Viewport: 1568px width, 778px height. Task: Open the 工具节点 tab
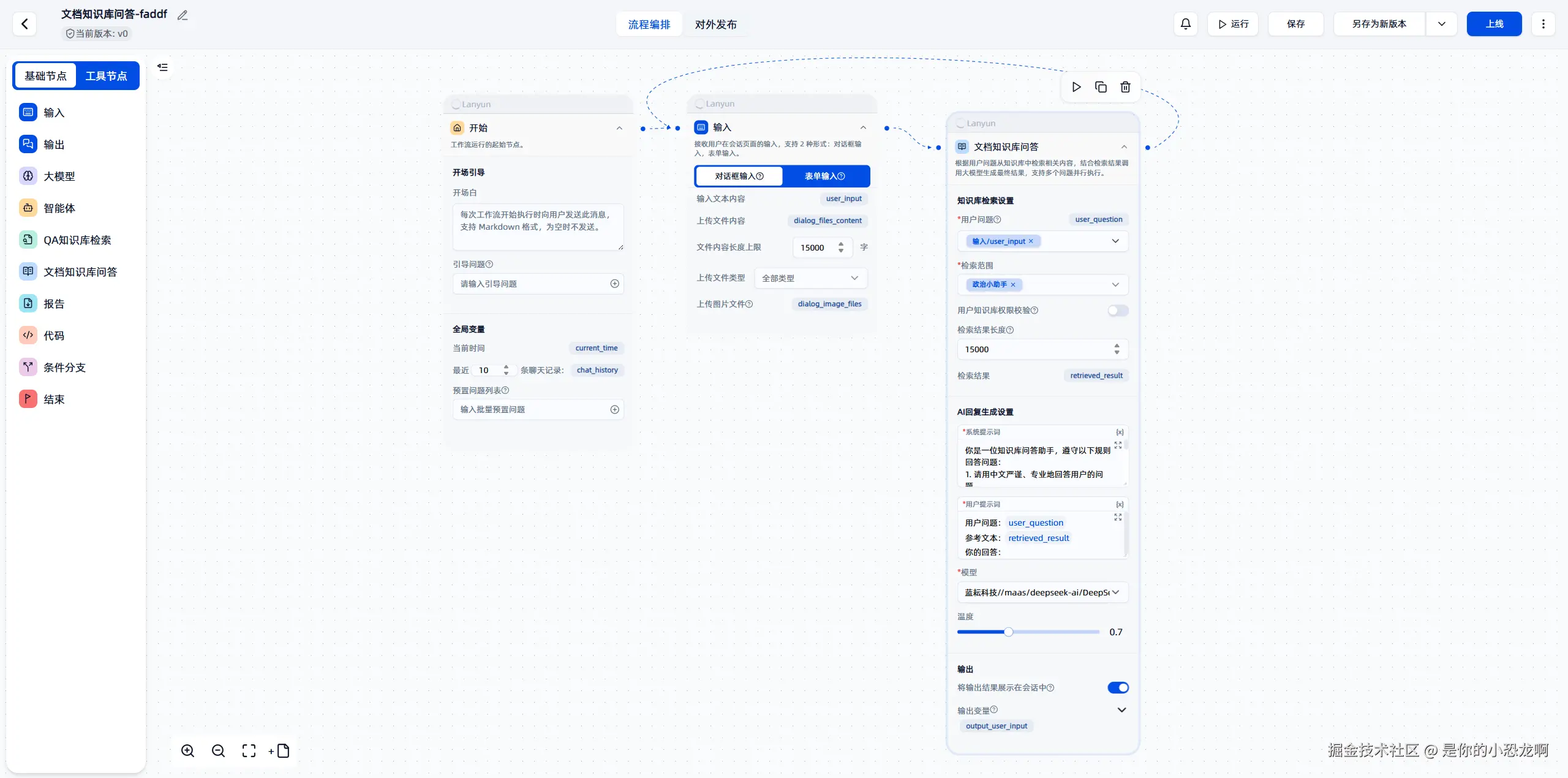tap(106, 76)
